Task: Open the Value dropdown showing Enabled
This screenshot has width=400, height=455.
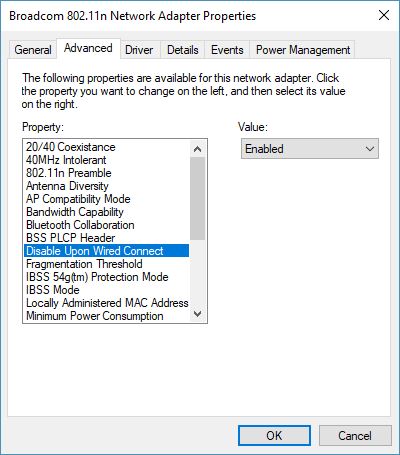Action: [310, 149]
